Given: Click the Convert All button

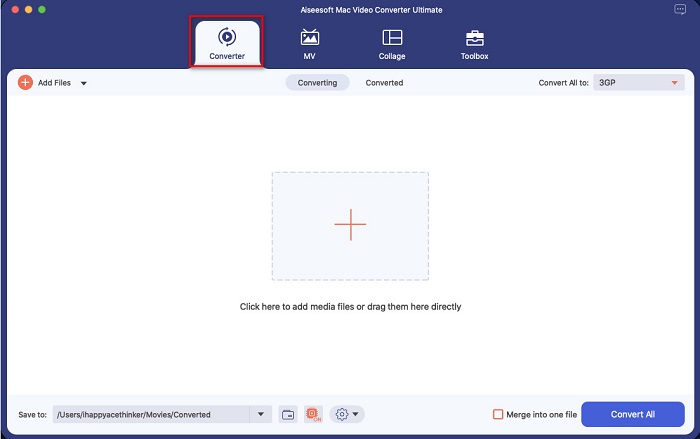Looking at the screenshot, I should [633, 414].
